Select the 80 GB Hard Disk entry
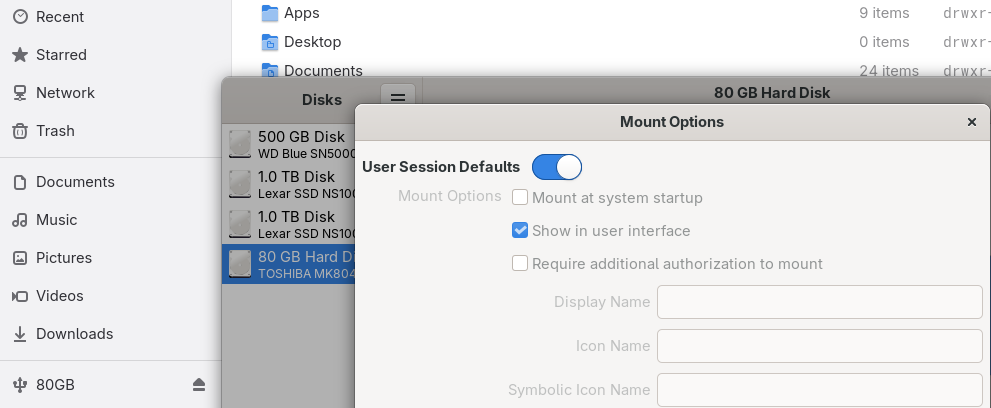This screenshot has height=408, width=991. (290, 264)
